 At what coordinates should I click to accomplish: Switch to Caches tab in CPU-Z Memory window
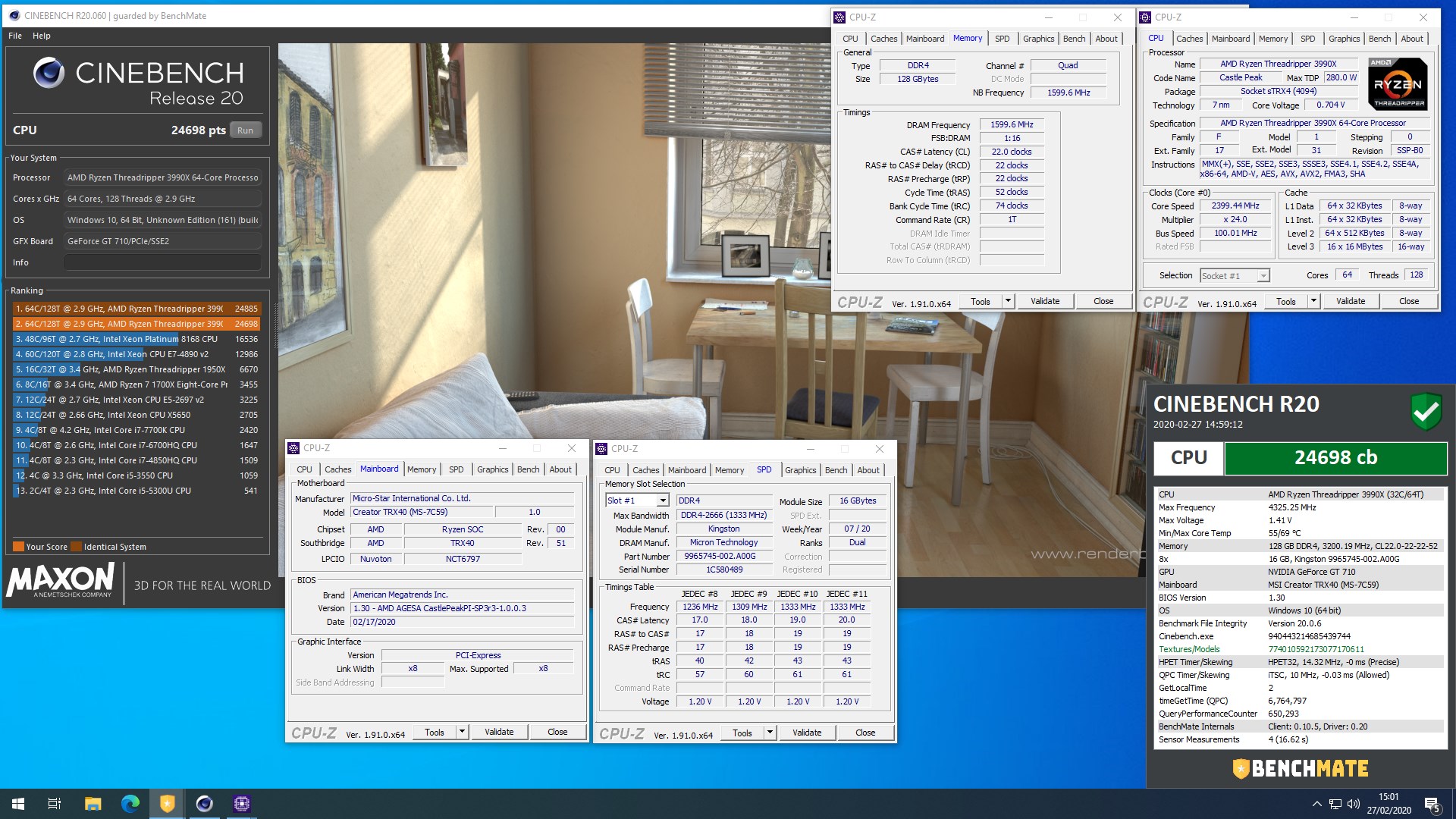coord(883,39)
